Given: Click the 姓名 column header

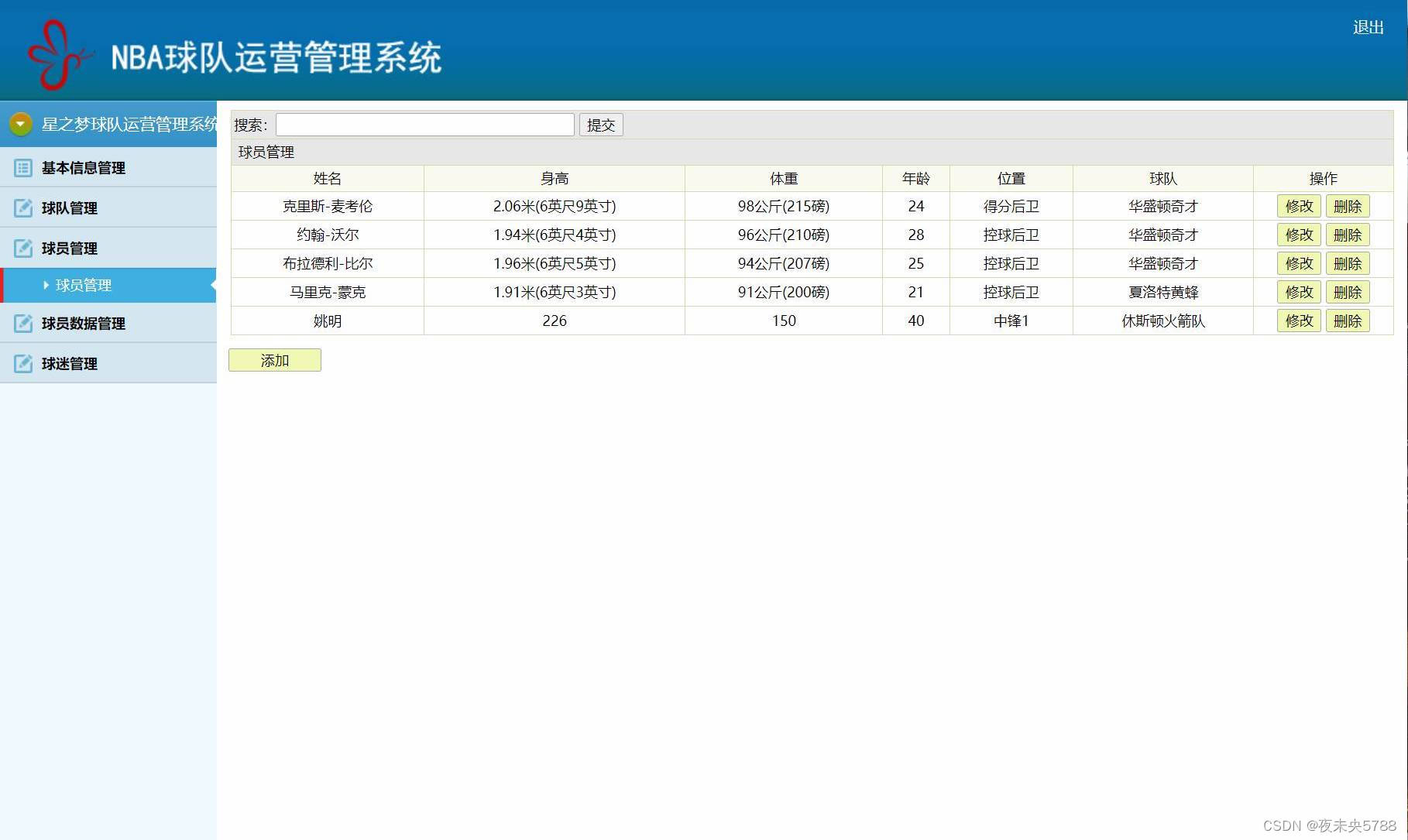Looking at the screenshot, I should click(328, 179).
